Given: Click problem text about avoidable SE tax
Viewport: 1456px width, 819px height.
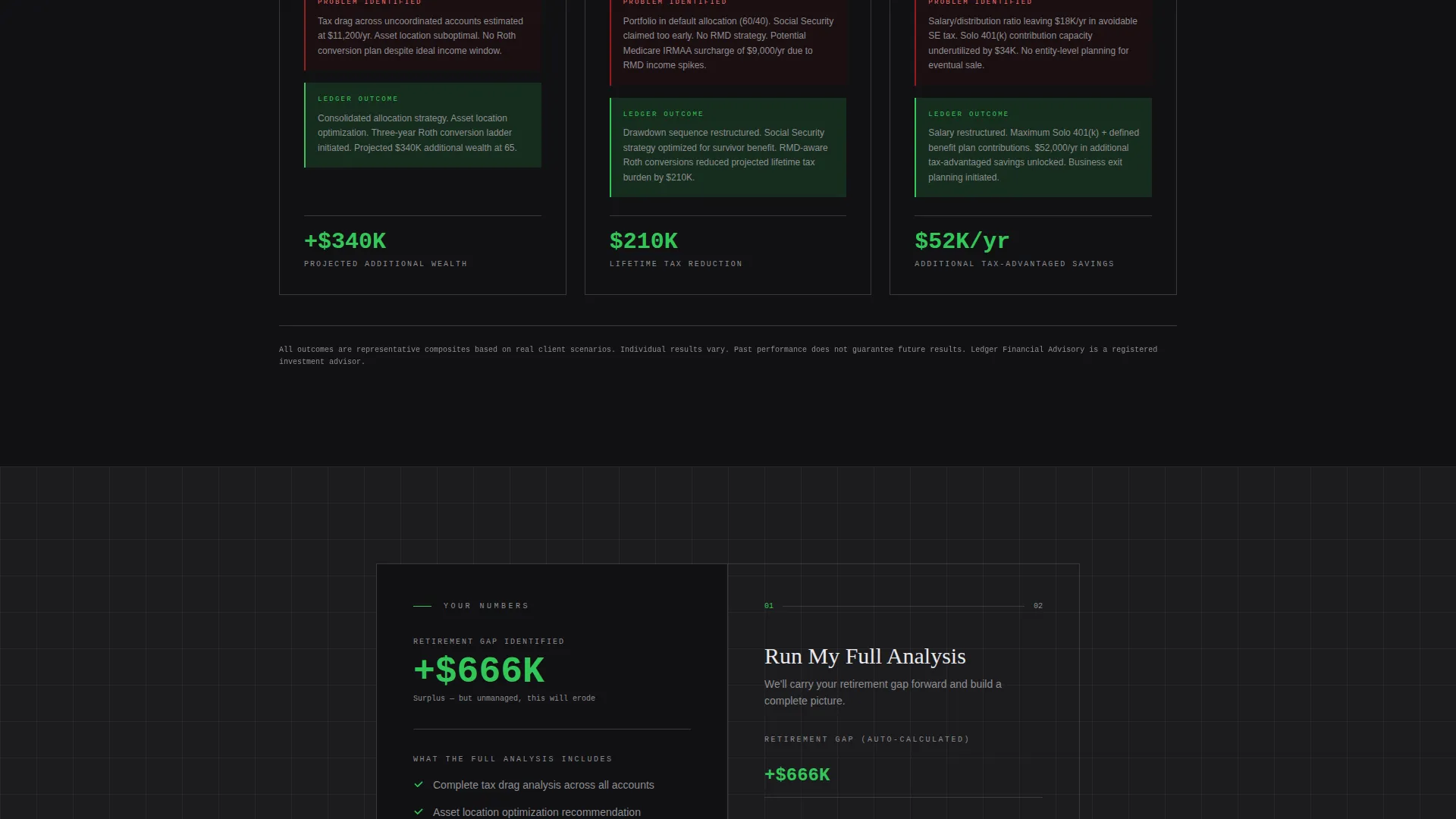Looking at the screenshot, I should click(1033, 43).
